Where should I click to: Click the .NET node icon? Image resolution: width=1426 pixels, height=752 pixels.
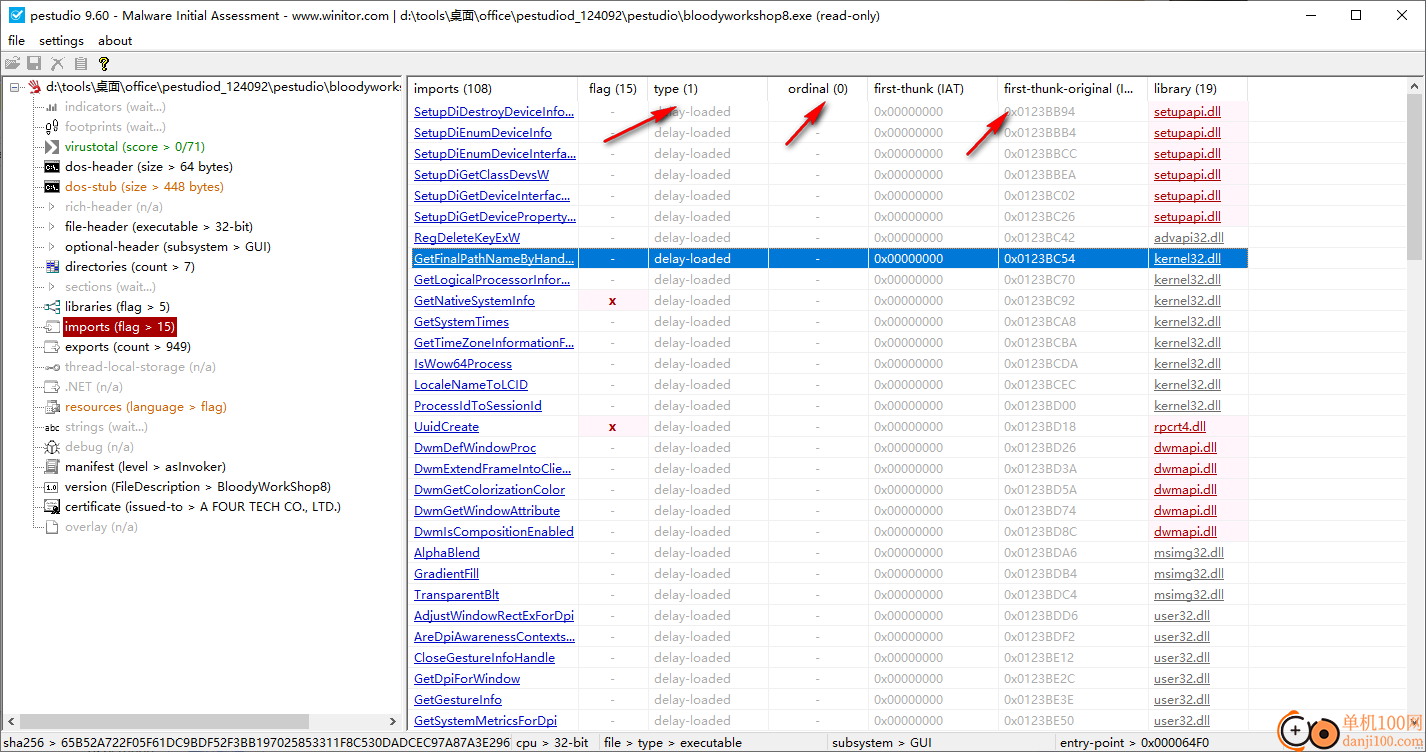point(52,387)
